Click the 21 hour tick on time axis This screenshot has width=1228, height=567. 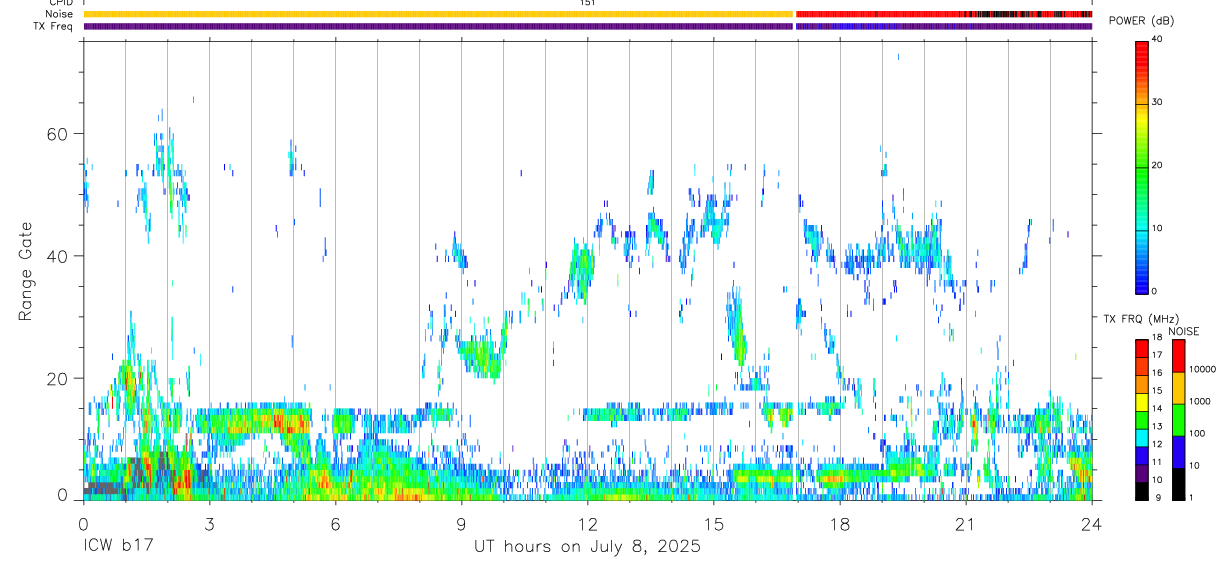[965, 523]
